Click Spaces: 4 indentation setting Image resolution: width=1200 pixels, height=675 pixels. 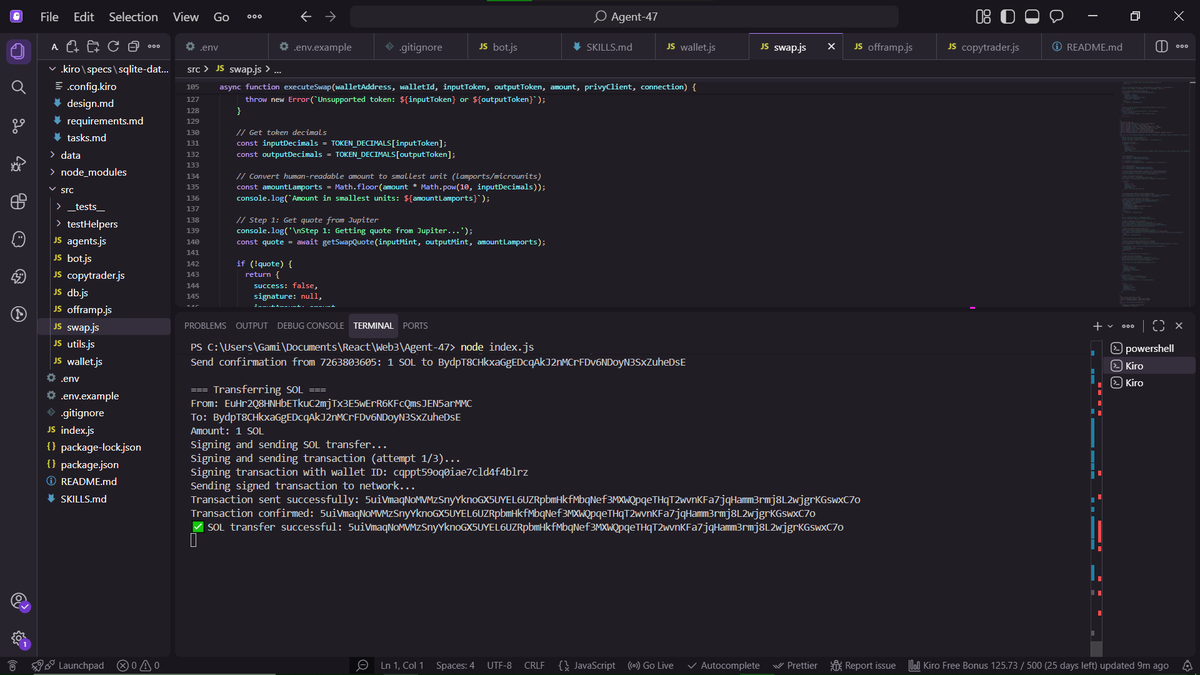pyautogui.click(x=456, y=665)
